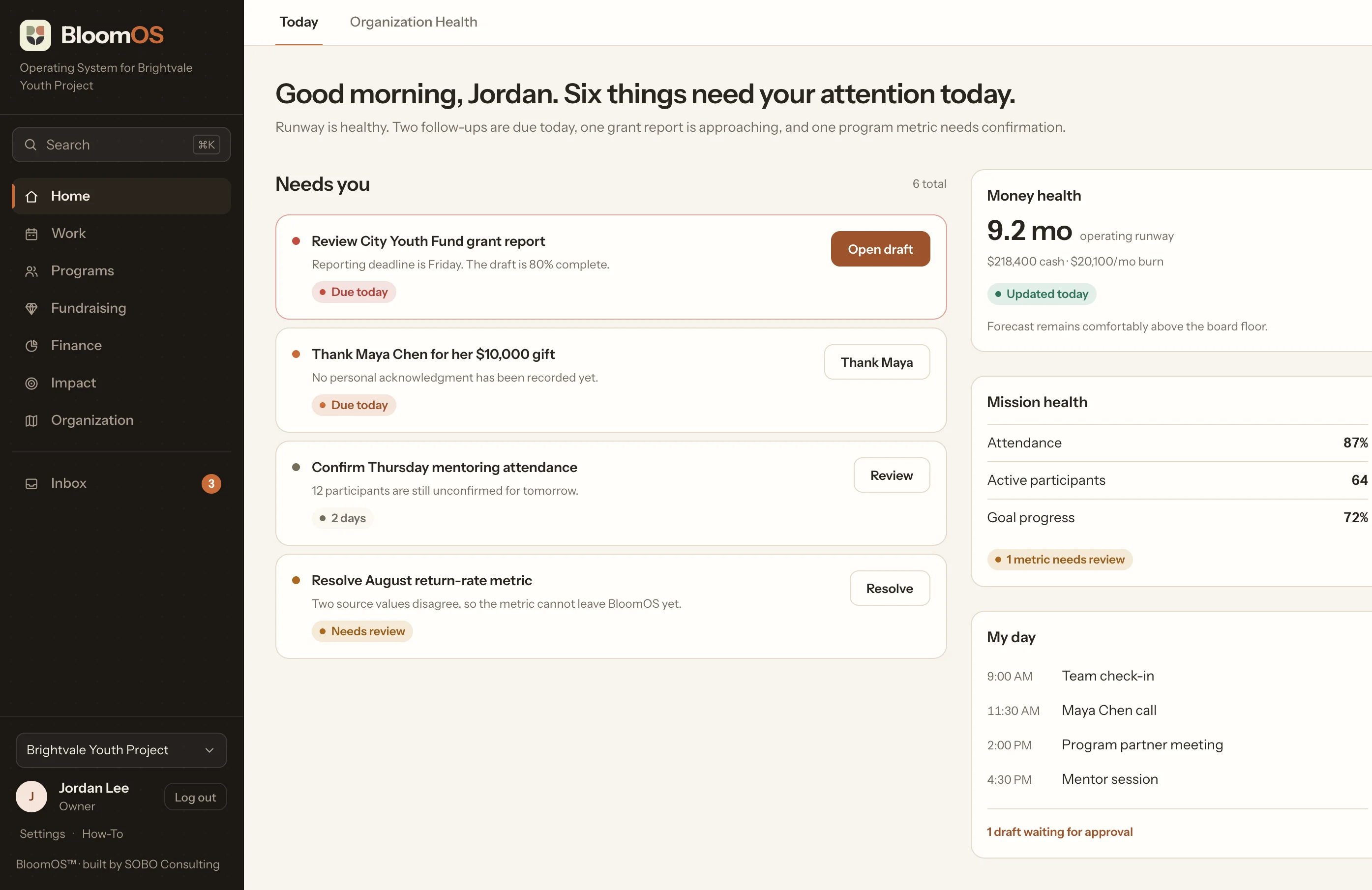Click Jordan Lee's avatar circle

(31, 797)
